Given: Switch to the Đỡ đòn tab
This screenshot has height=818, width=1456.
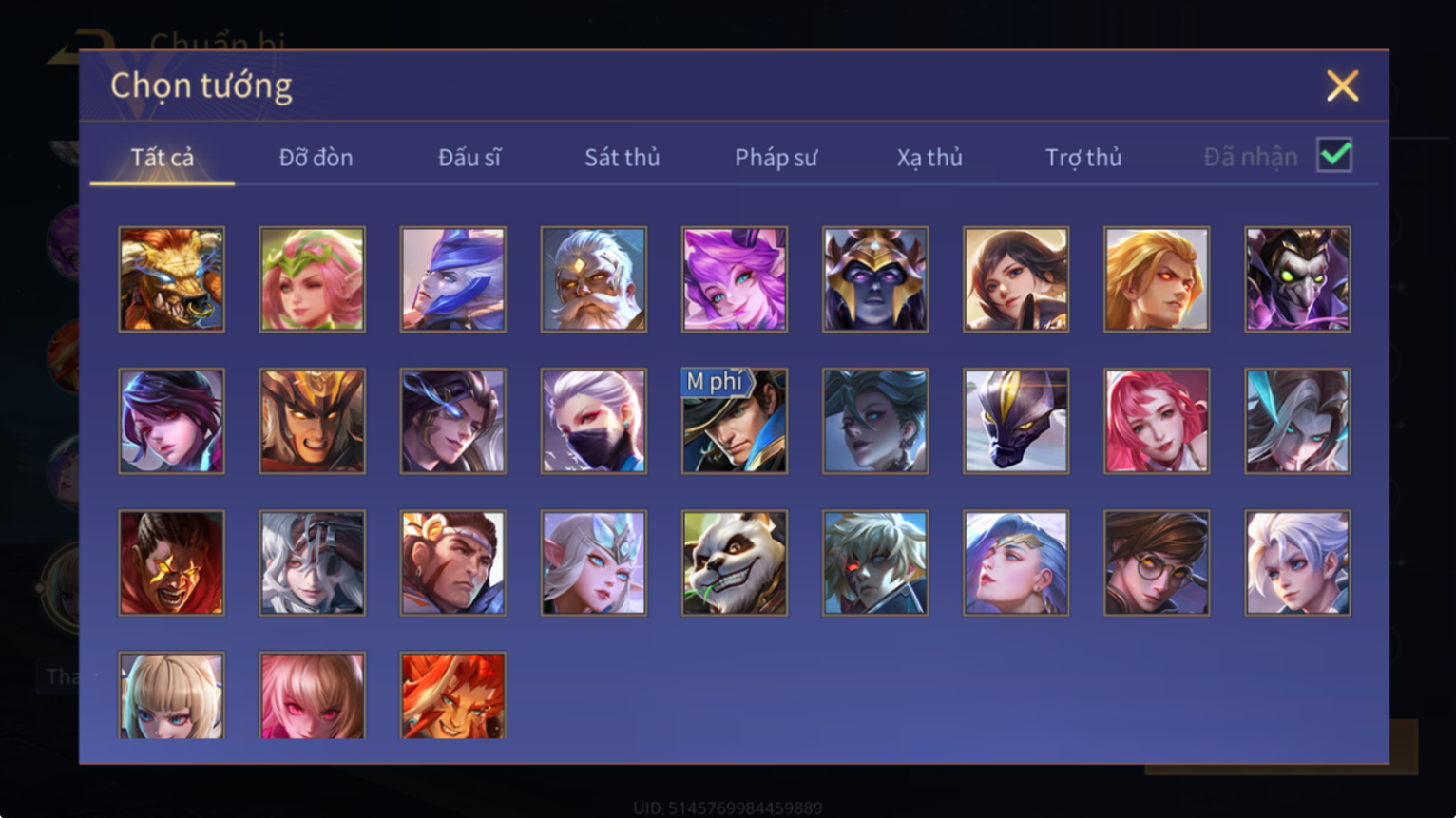Looking at the screenshot, I should (x=316, y=158).
